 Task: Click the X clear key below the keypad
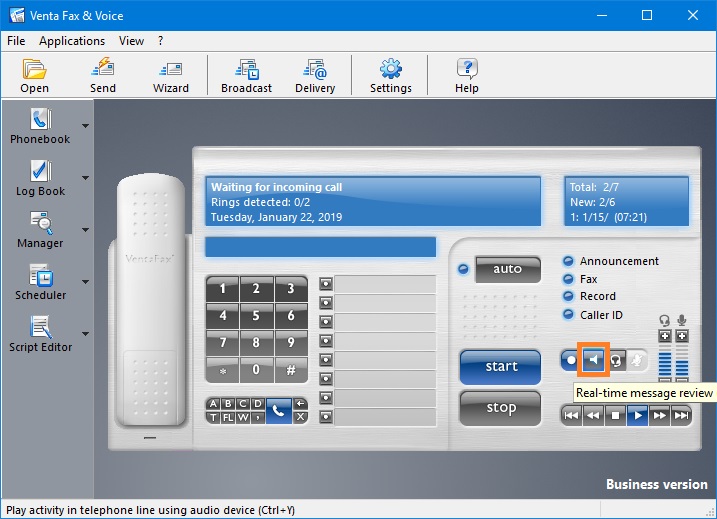click(300, 417)
